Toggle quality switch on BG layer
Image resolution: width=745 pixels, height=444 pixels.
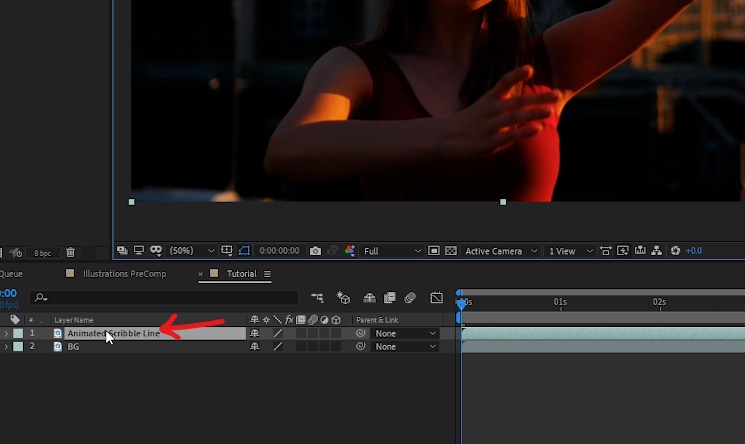(278, 347)
